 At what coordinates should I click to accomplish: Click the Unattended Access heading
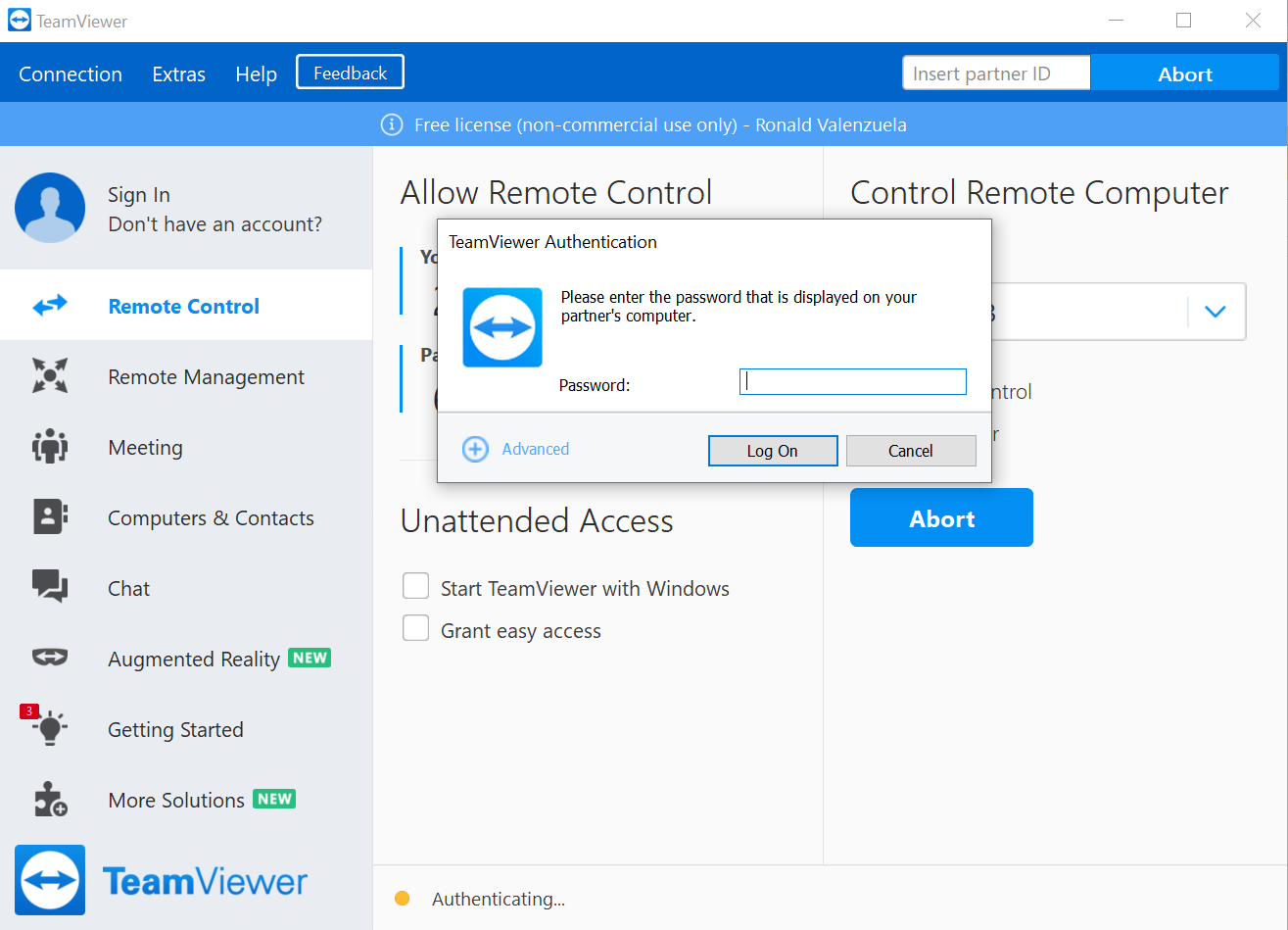coord(537,520)
